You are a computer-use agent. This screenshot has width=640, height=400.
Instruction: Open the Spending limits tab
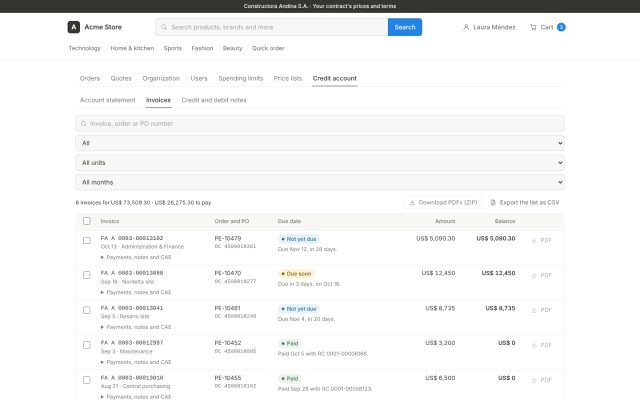(240, 78)
